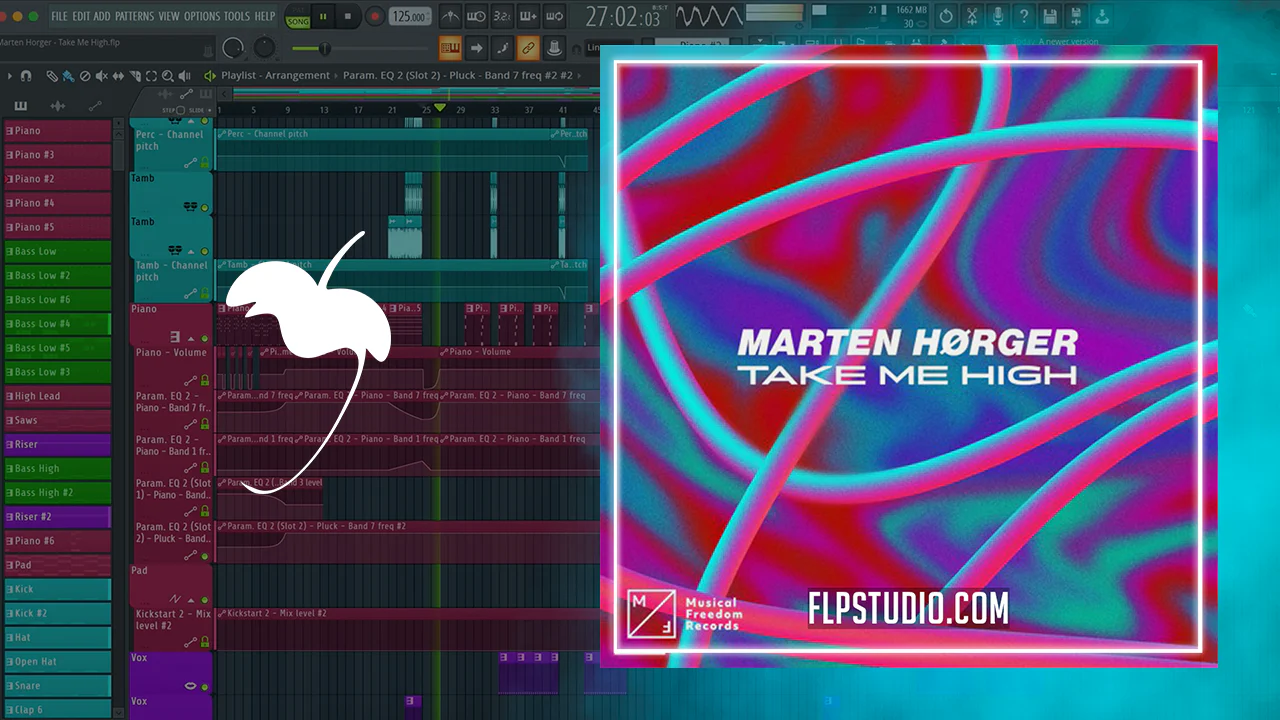Click the record button

(x=375, y=16)
